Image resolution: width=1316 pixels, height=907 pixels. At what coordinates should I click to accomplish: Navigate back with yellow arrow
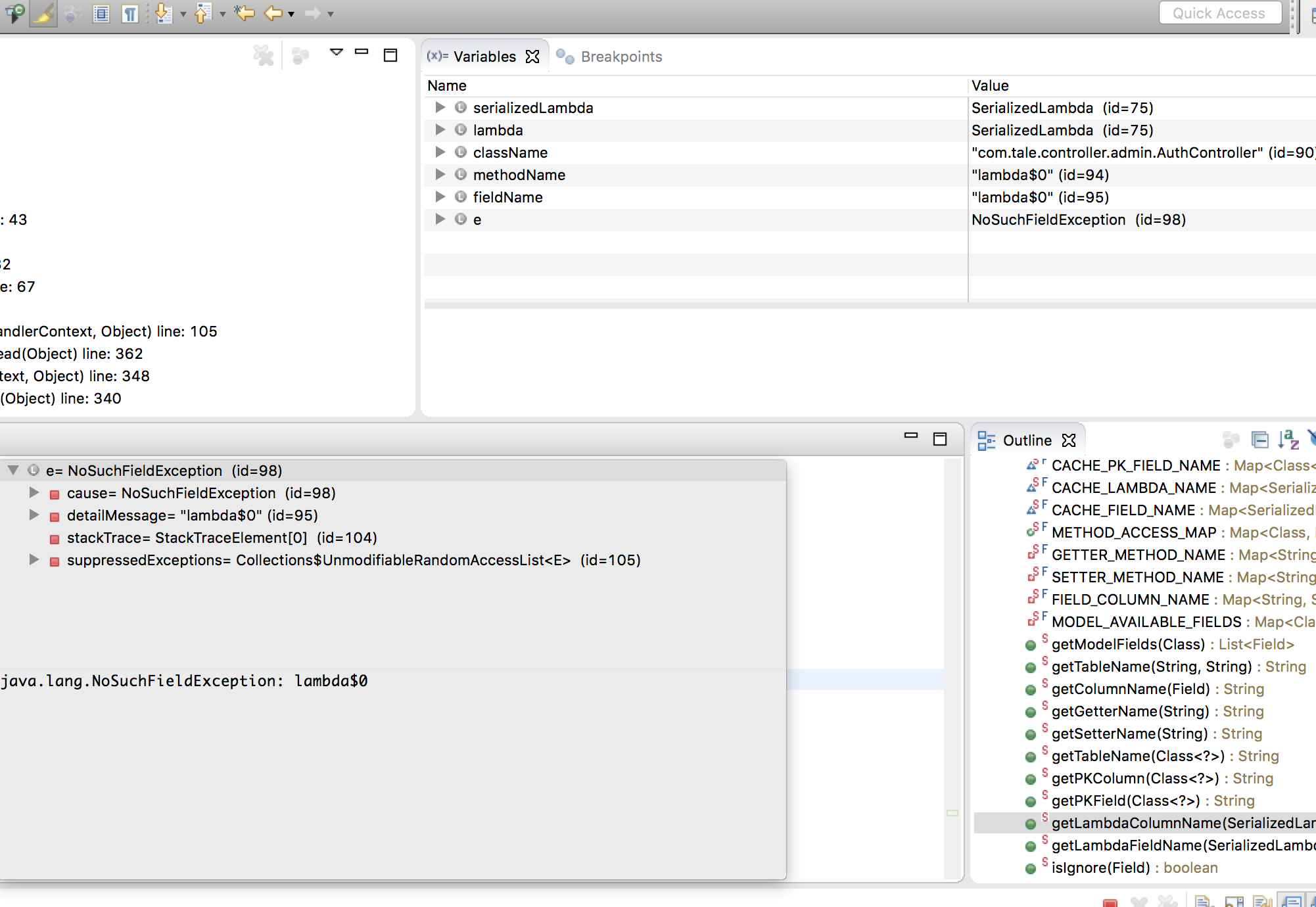pos(273,13)
